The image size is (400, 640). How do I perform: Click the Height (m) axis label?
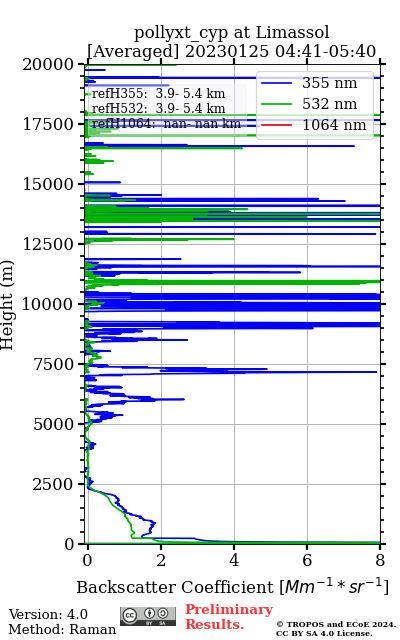coord(7,305)
